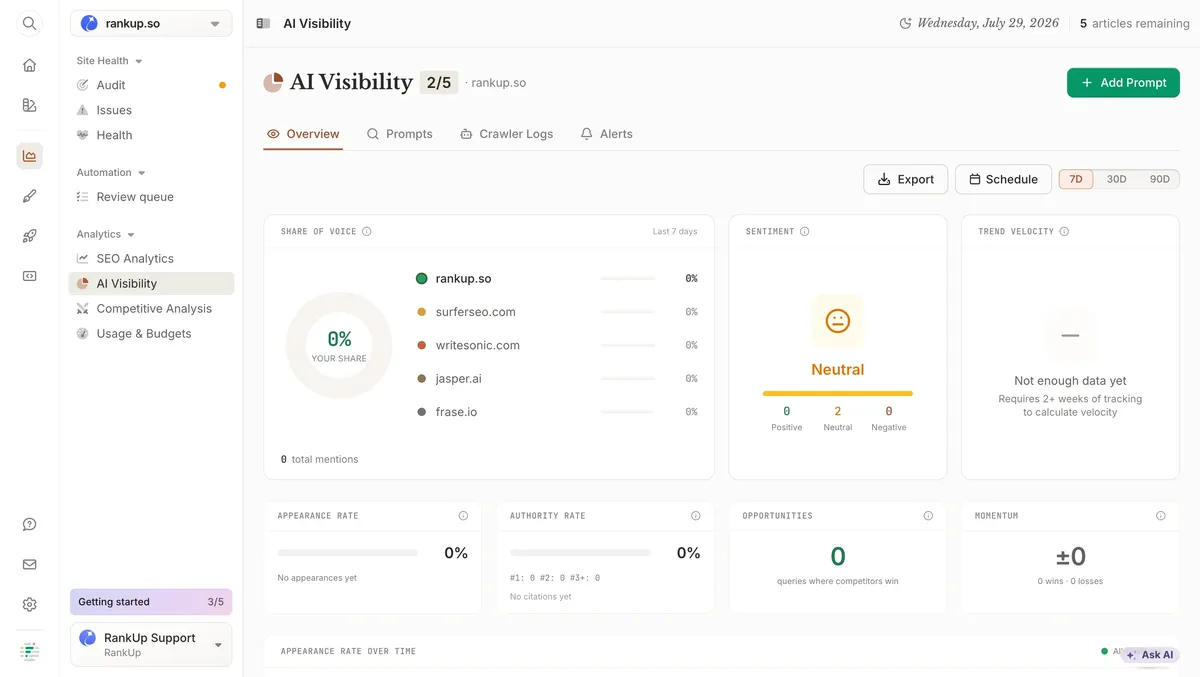Switch to the Crawler Logs tab
The height and width of the screenshot is (677, 1200).
[x=507, y=134]
